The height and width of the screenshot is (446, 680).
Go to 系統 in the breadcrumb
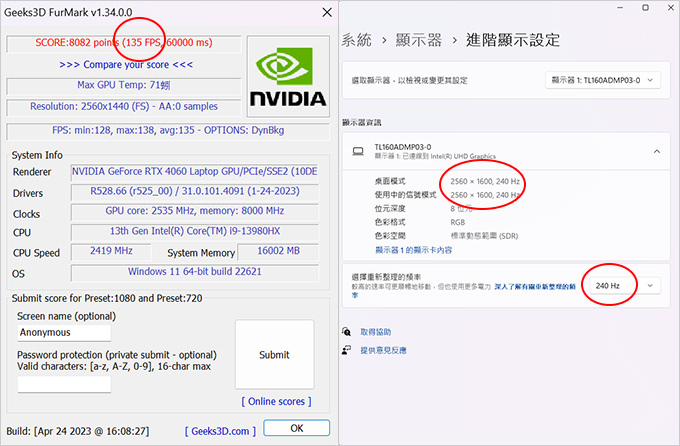pyautogui.click(x=356, y=40)
